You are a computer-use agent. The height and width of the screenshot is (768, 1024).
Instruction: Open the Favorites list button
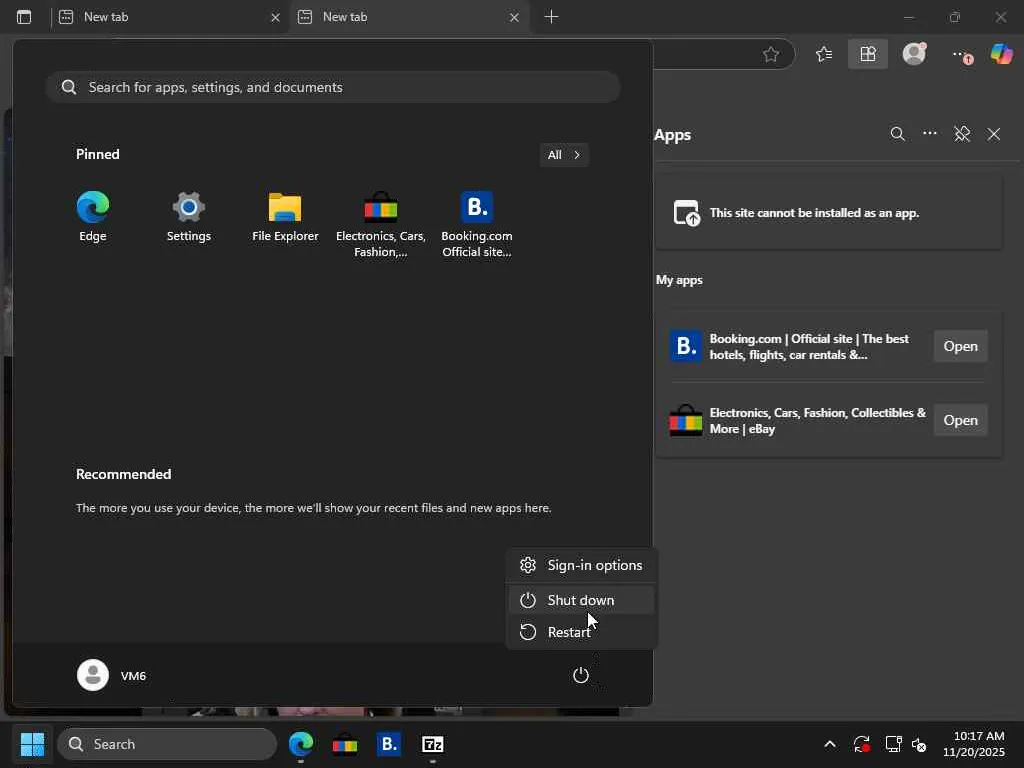(824, 54)
